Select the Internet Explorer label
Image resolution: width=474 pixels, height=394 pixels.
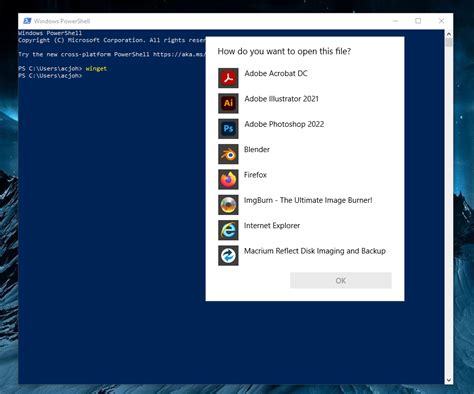[272, 225]
